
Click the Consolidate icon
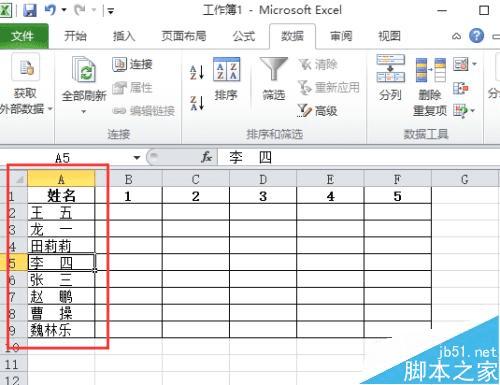(x=461, y=88)
